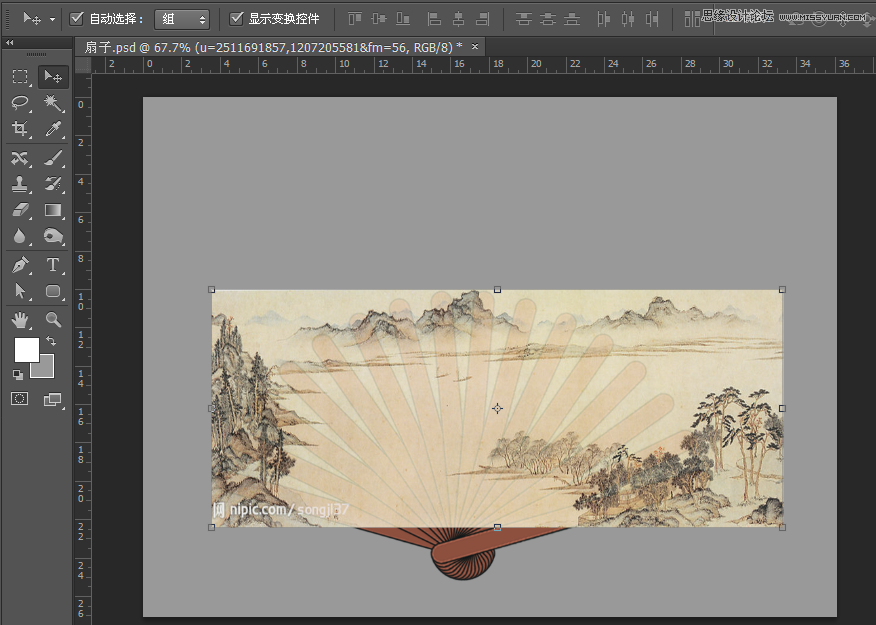Pick the Gradient tool
This screenshot has width=876, height=625.
pyautogui.click(x=53, y=210)
